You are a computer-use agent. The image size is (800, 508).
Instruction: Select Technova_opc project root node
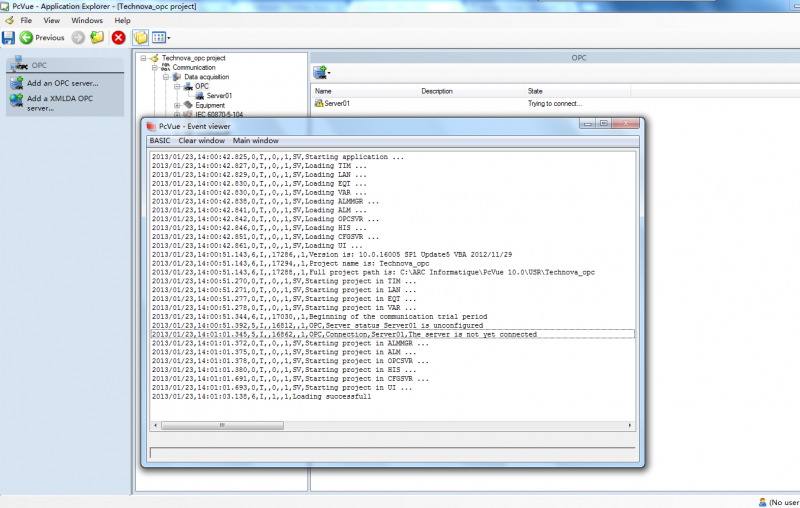point(193,58)
